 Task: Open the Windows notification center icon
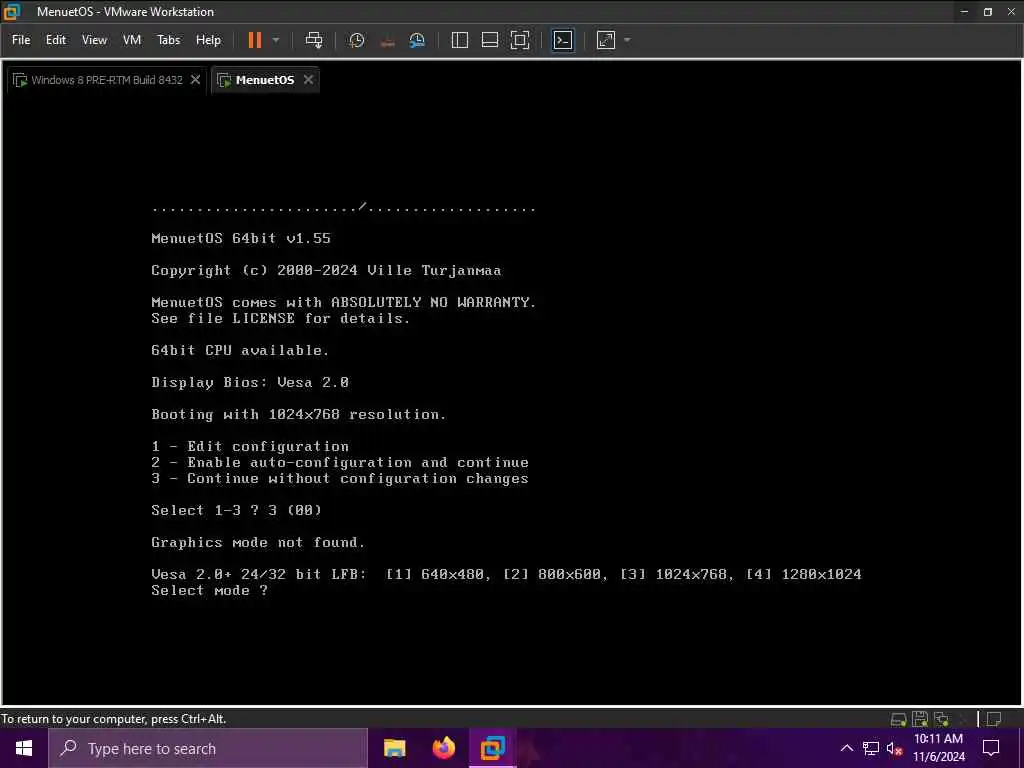tap(991, 748)
